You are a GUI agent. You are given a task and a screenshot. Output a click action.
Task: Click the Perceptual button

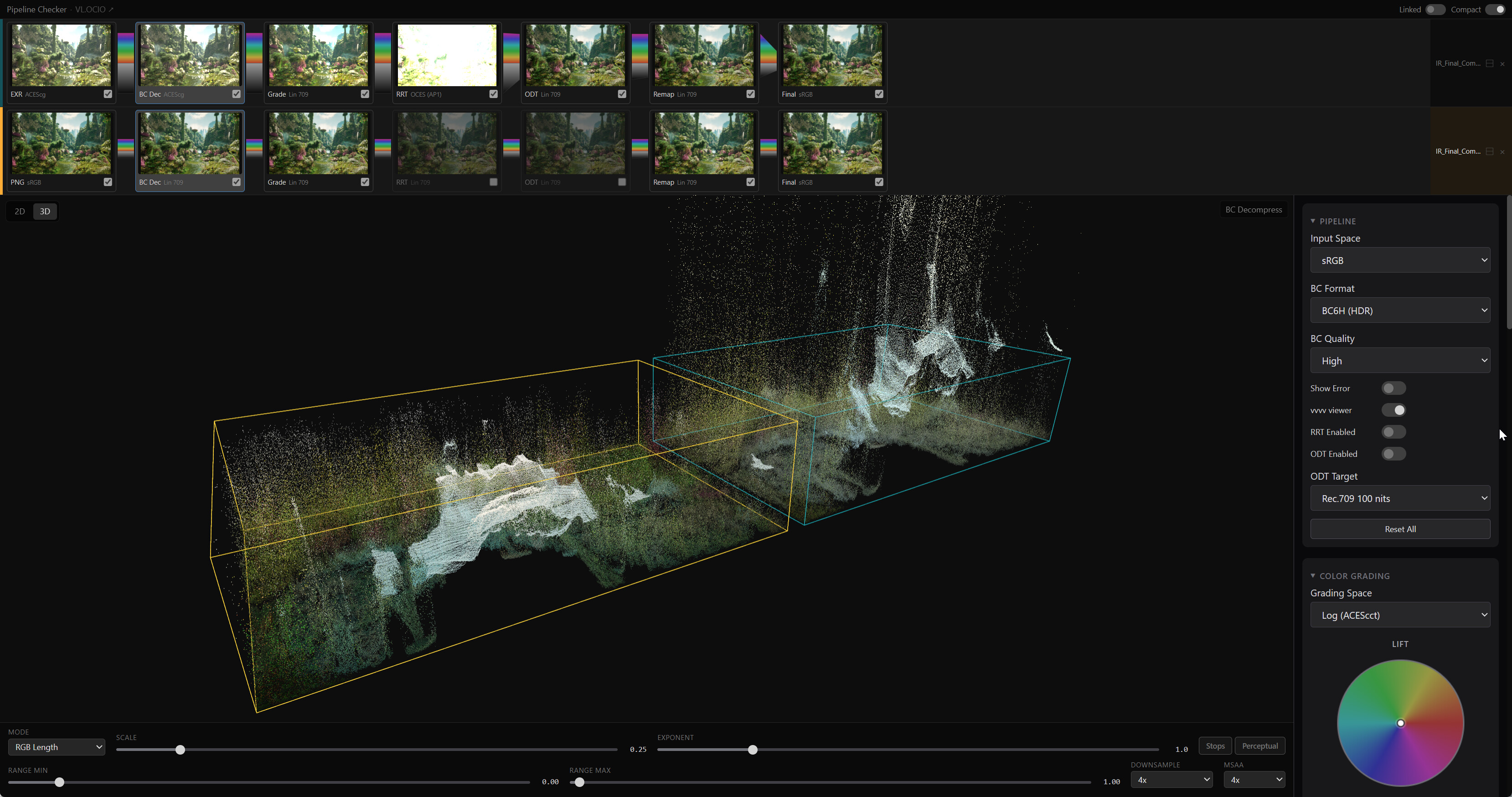pyautogui.click(x=1259, y=746)
